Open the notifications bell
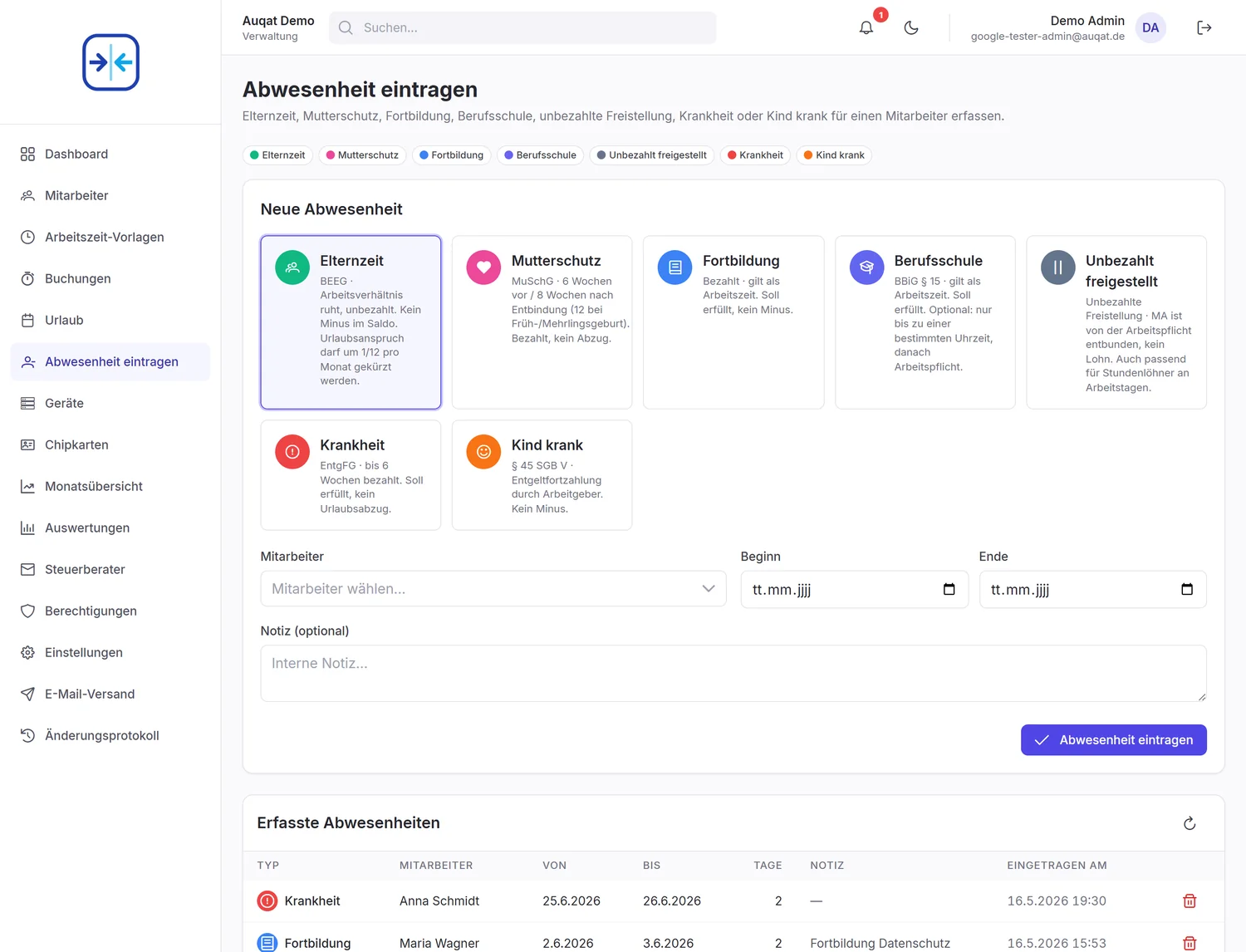Image resolution: width=1246 pixels, height=952 pixels. pyautogui.click(x=866, y=27)
